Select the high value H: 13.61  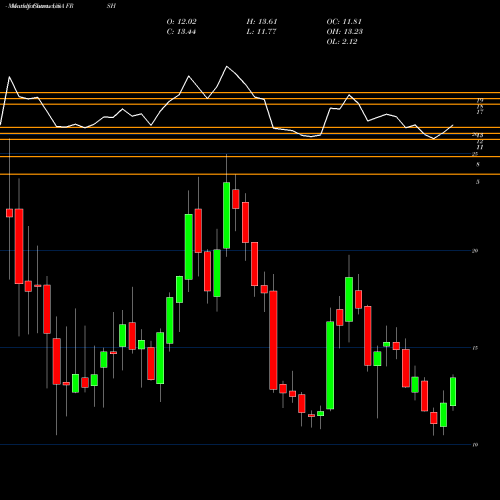pos(262,22)
